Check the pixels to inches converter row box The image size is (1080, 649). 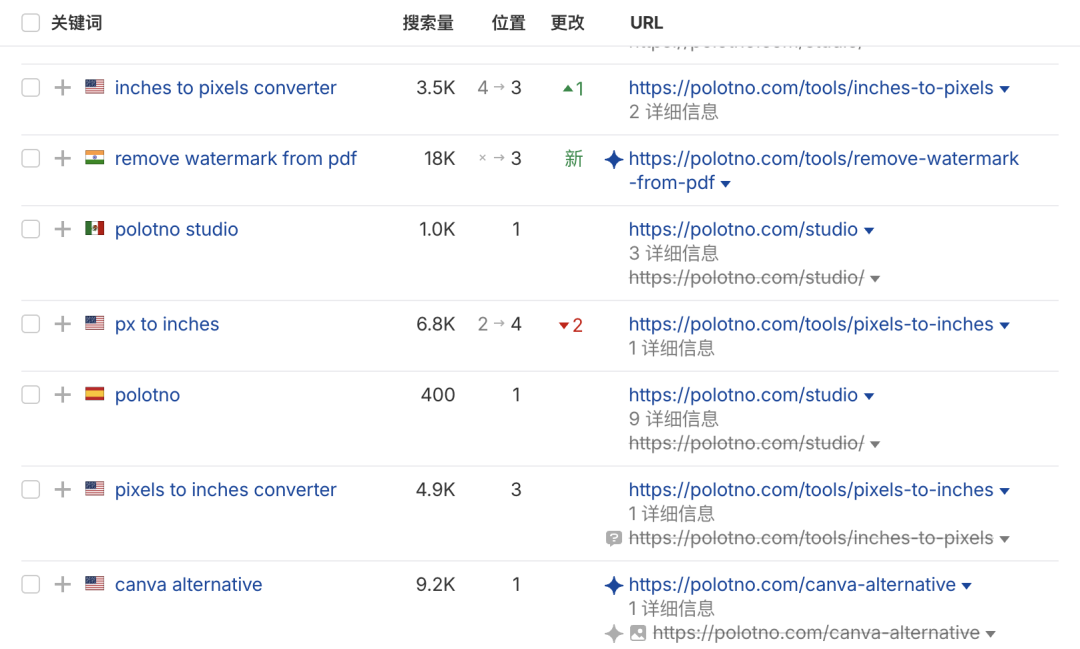30,489
